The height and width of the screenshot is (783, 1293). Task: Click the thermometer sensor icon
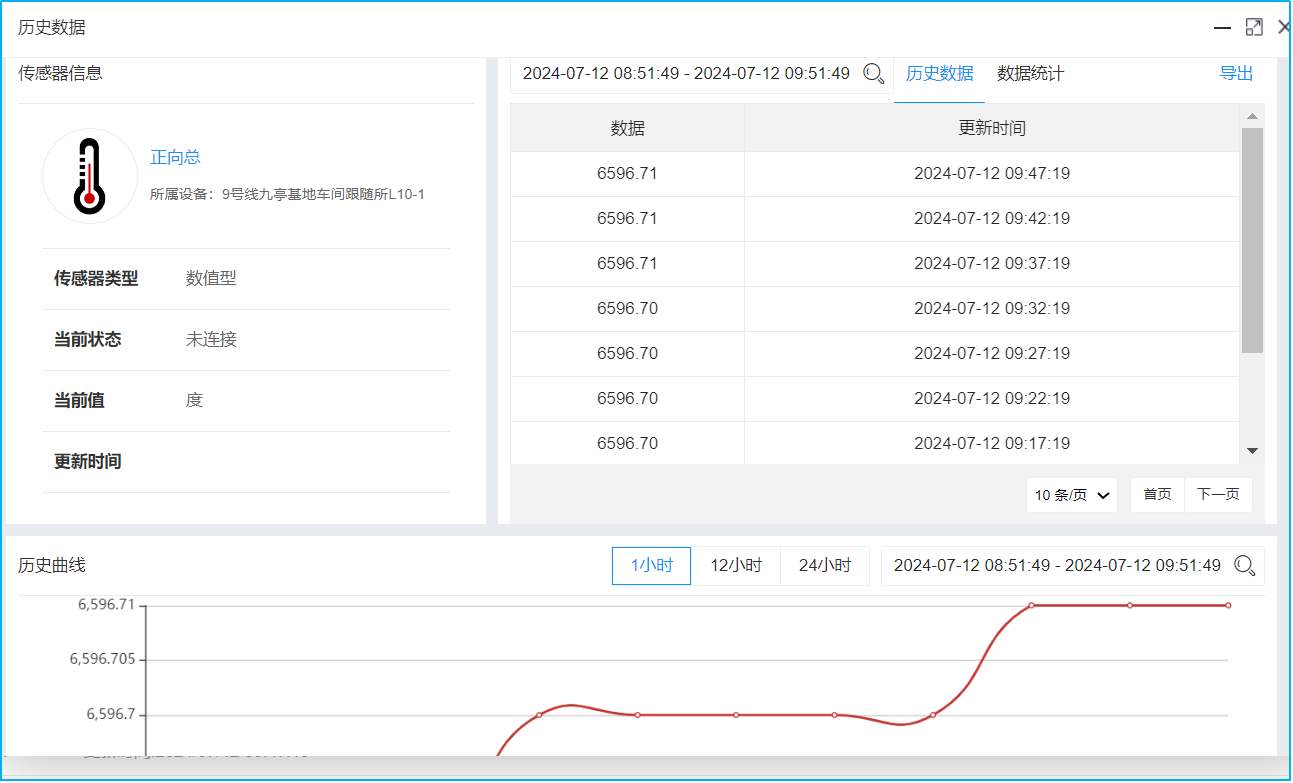coord(89,176)
